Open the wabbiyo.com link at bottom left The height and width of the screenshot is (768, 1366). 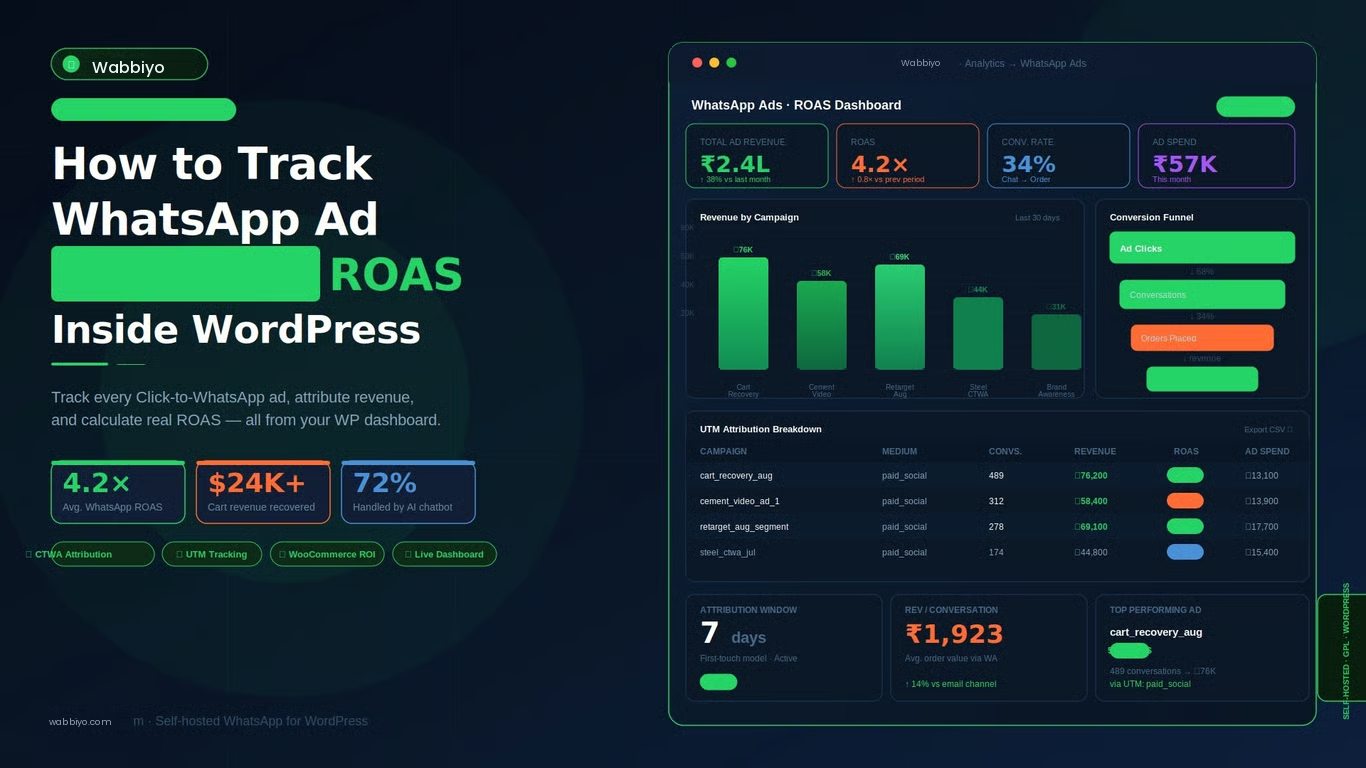(80, 721)
